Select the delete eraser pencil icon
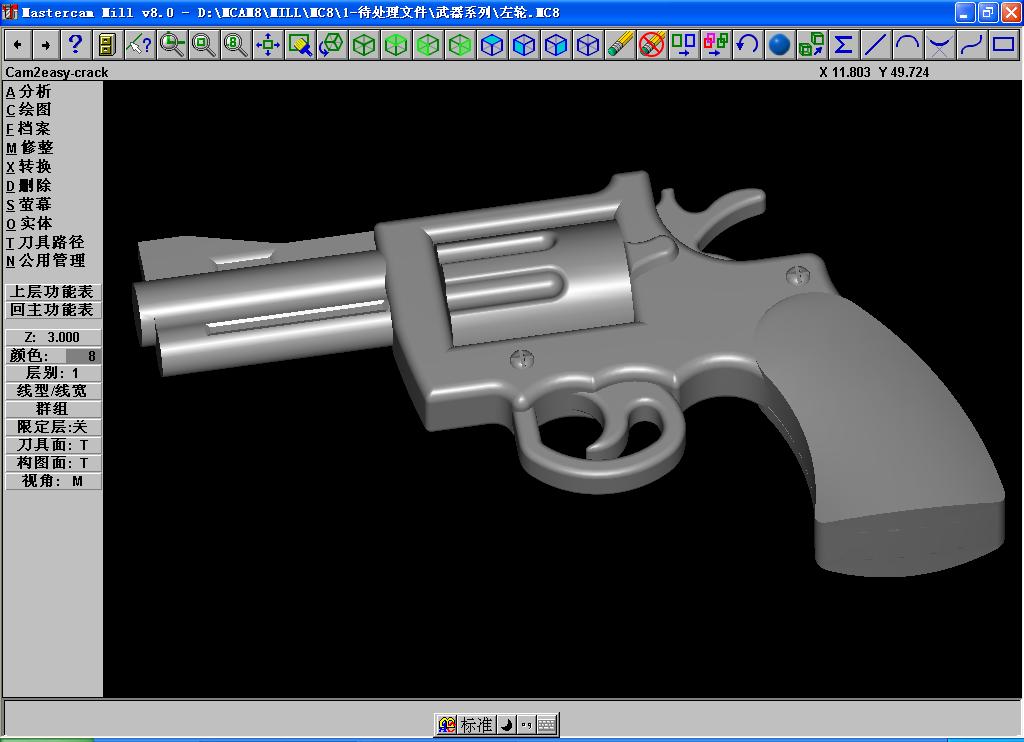The height and width of the screenshot is (742, 1024). pyautogui.click(x=620, y=45)
